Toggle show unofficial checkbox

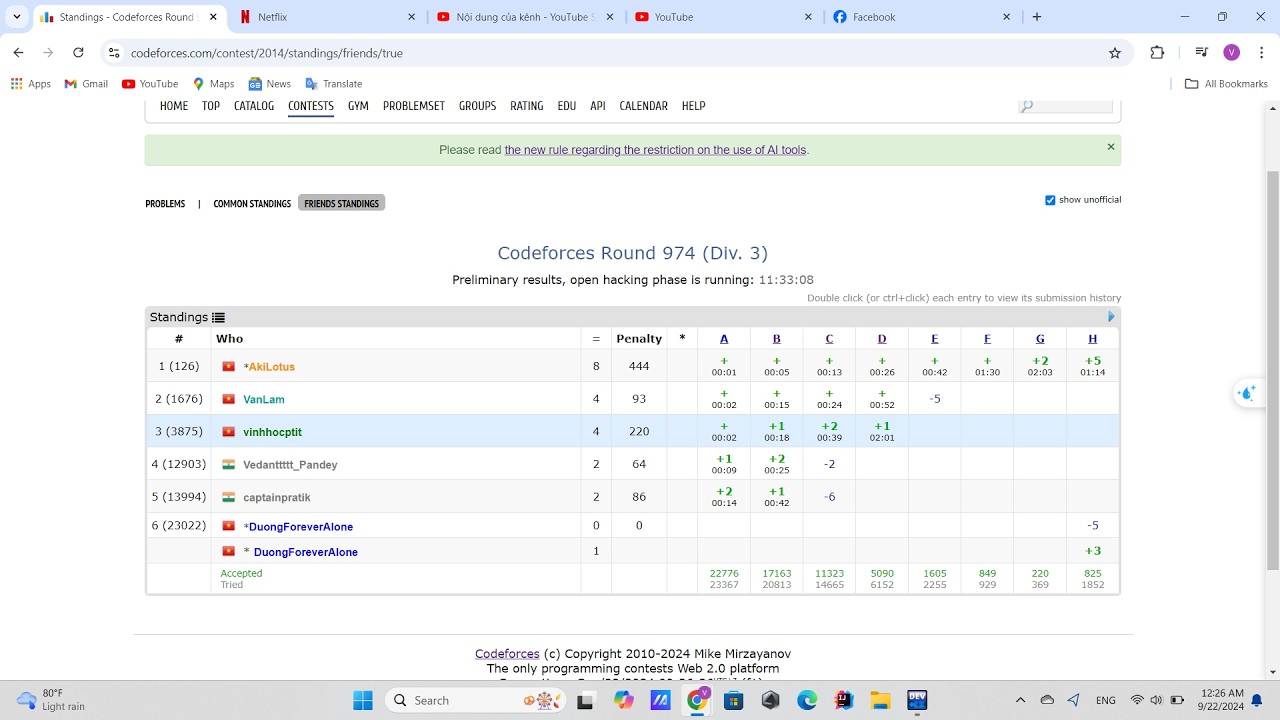[1050, 200]
